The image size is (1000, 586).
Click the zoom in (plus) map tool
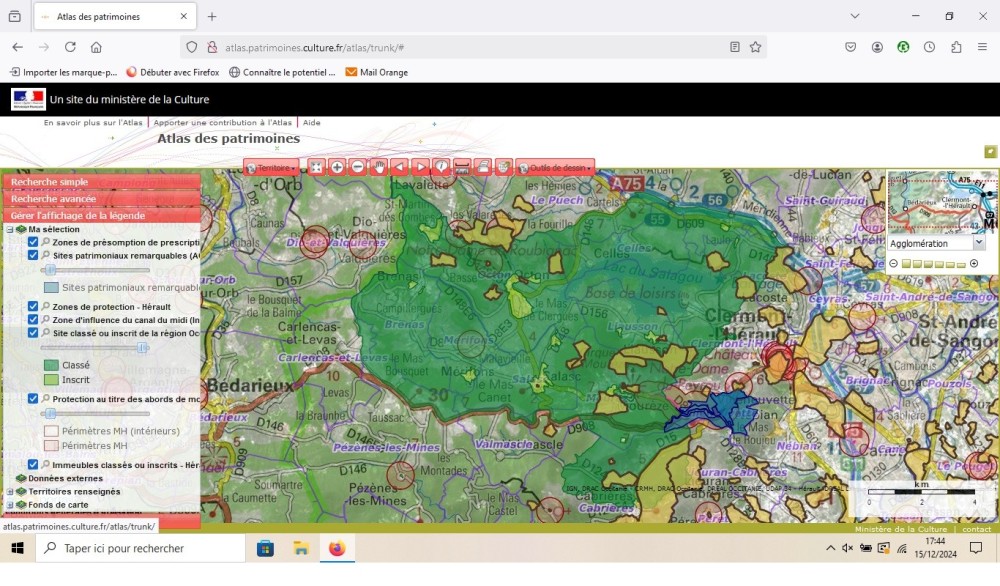coord(337,167)
